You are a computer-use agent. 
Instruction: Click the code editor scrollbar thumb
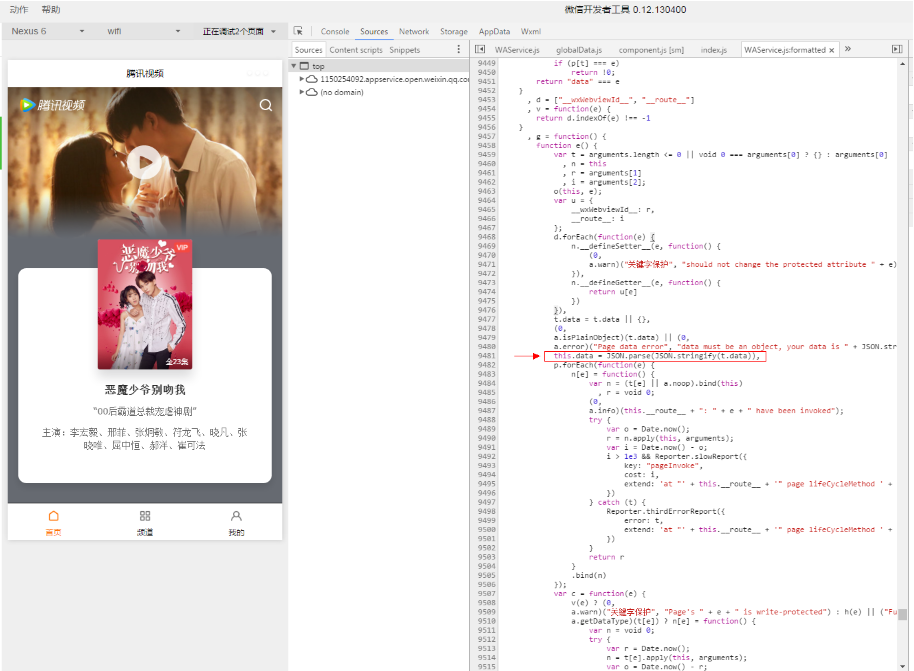pos(902,614)
